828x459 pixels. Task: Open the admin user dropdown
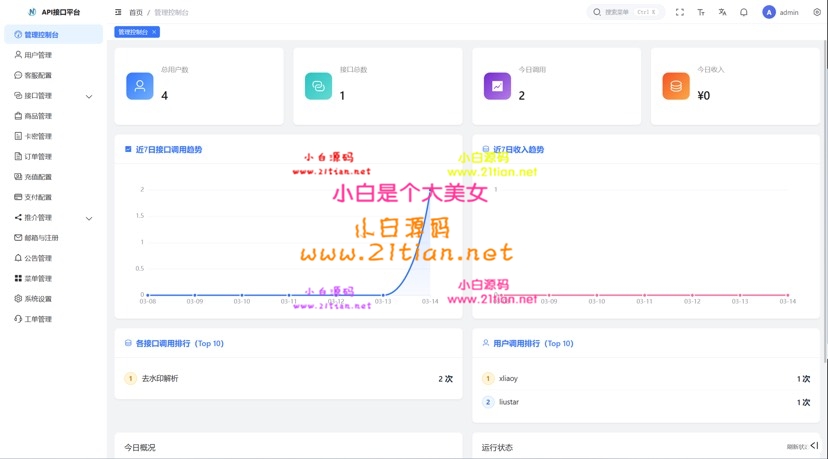coord(781,12)
